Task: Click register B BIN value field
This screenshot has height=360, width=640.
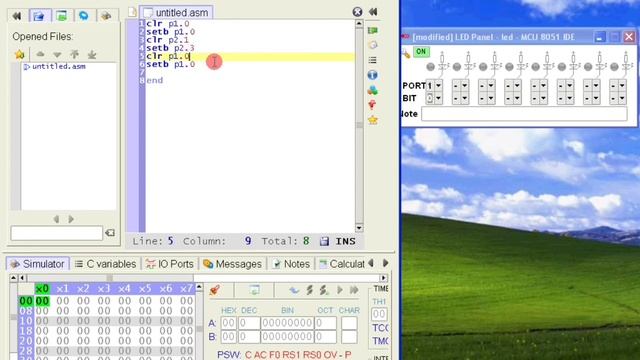Action: point(287,337)
